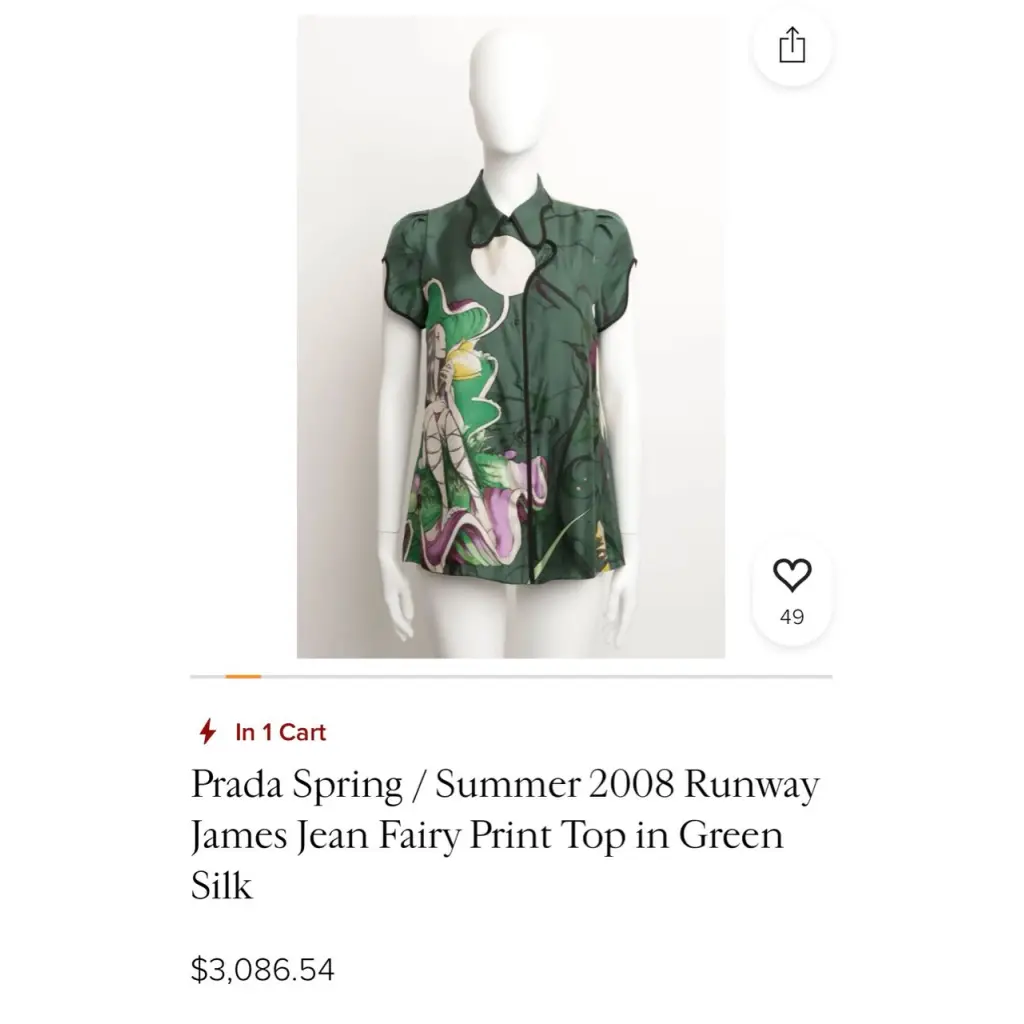Click the favorites count showing 49

click(x=792, y=616)
